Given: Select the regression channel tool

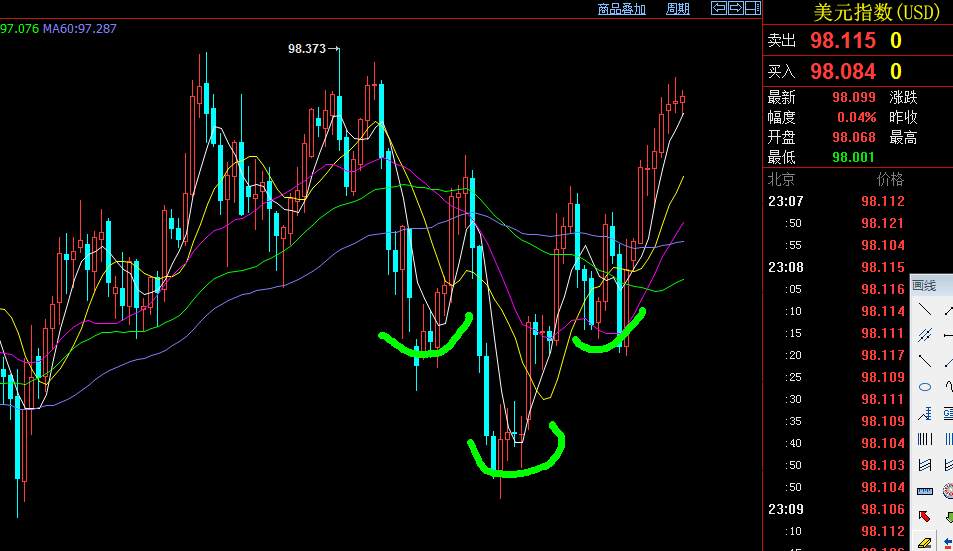Looking at the screenshot, I should [924, 465].
